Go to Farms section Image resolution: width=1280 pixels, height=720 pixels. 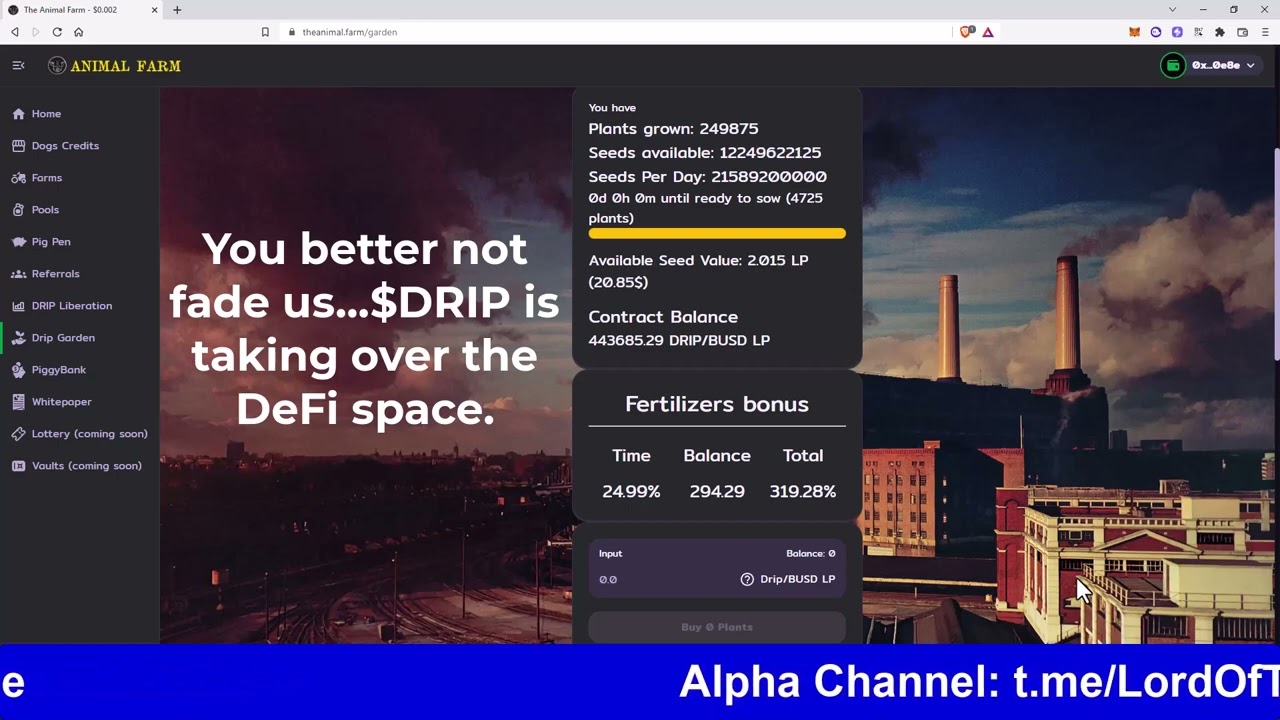(47, 178)
